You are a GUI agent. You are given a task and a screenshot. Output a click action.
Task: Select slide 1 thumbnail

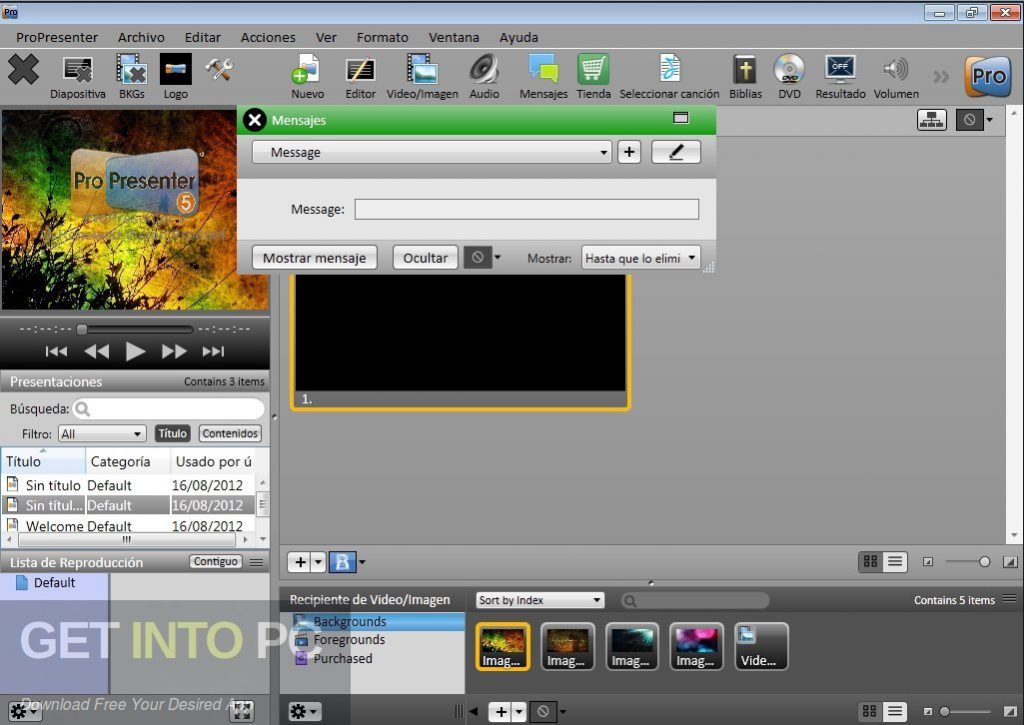460,342
